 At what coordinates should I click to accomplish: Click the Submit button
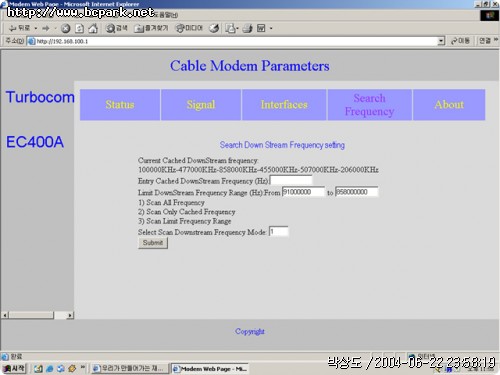[153, 243]
